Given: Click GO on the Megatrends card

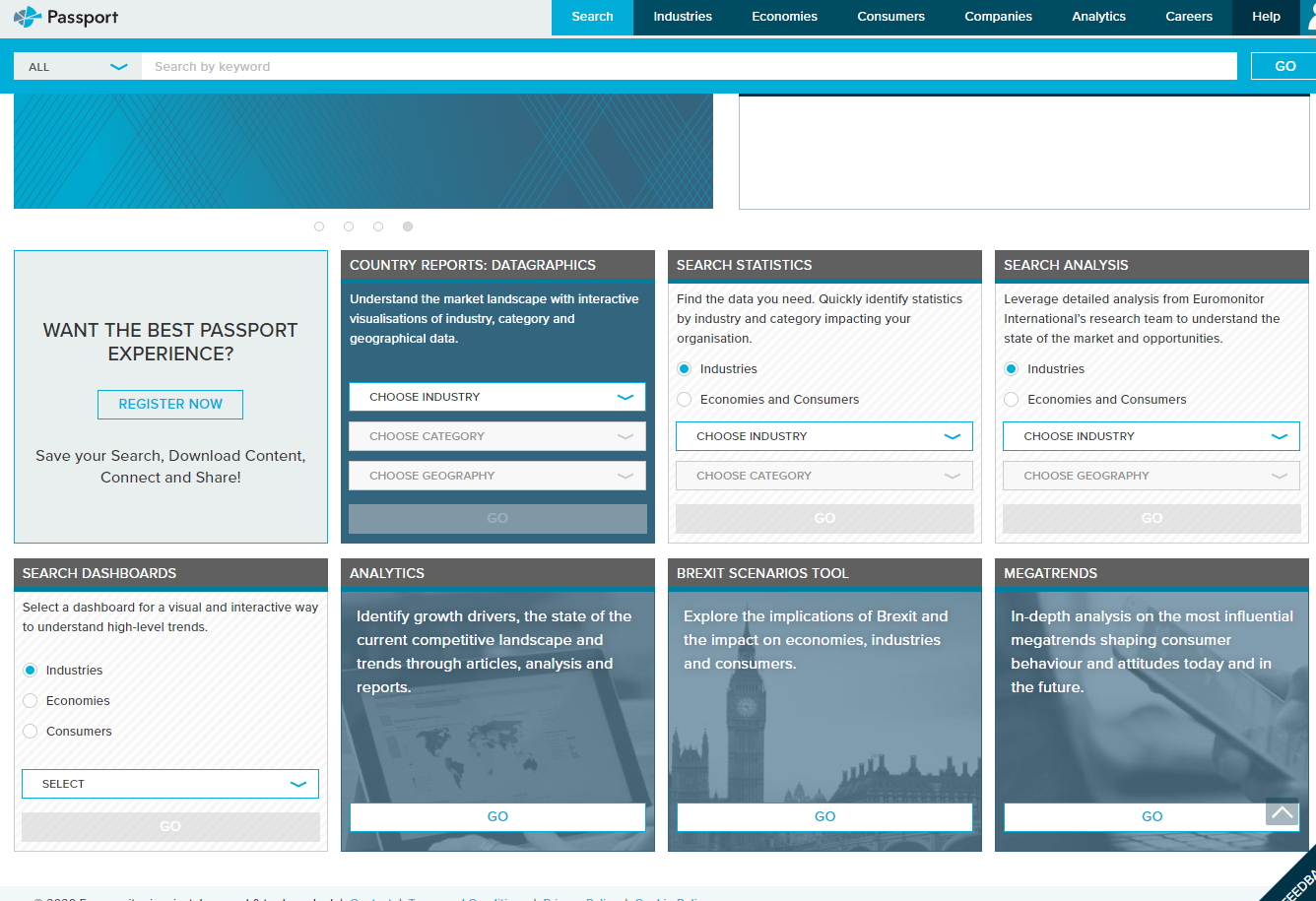Looking at the screenshot, I should click(x=1151, y=817).
